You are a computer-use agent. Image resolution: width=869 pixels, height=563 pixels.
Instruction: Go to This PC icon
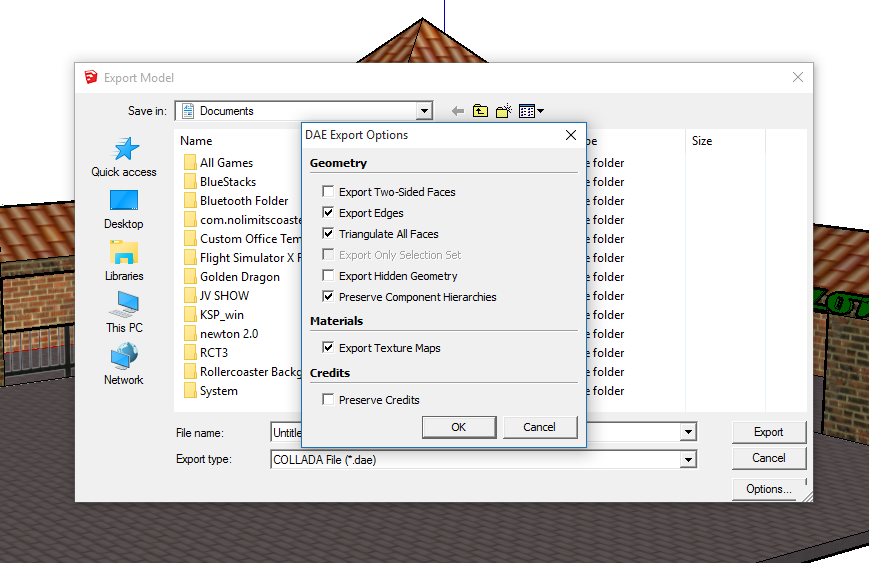tap(124, 304)
